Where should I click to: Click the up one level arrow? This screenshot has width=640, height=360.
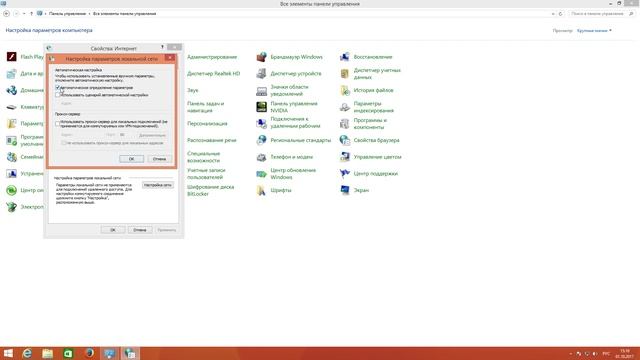pos(31,14)
